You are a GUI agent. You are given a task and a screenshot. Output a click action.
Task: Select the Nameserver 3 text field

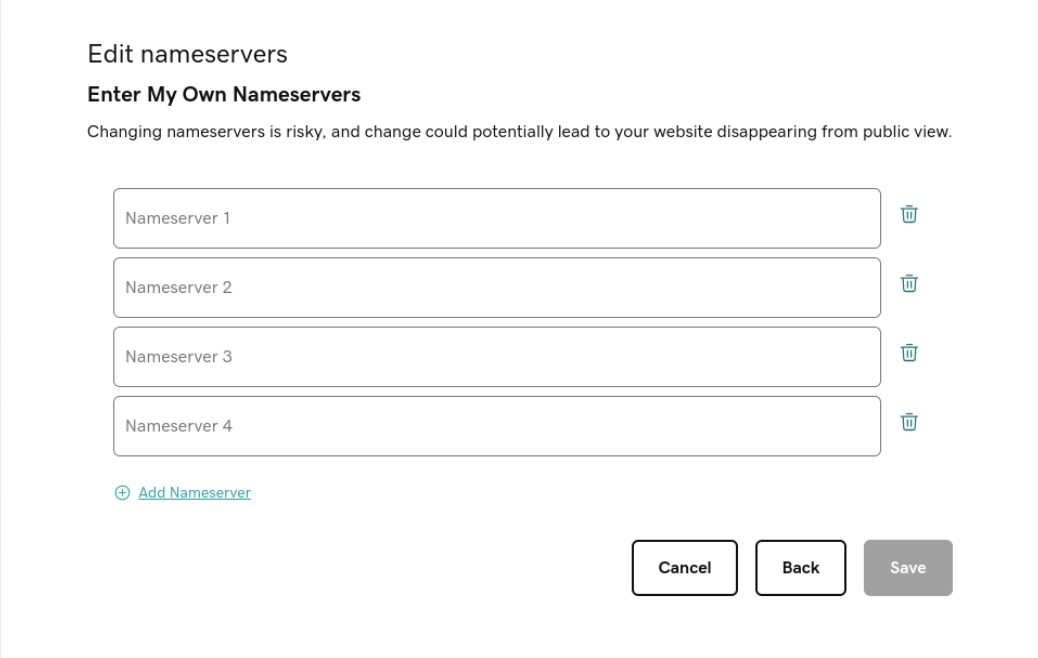click(497, 356)
